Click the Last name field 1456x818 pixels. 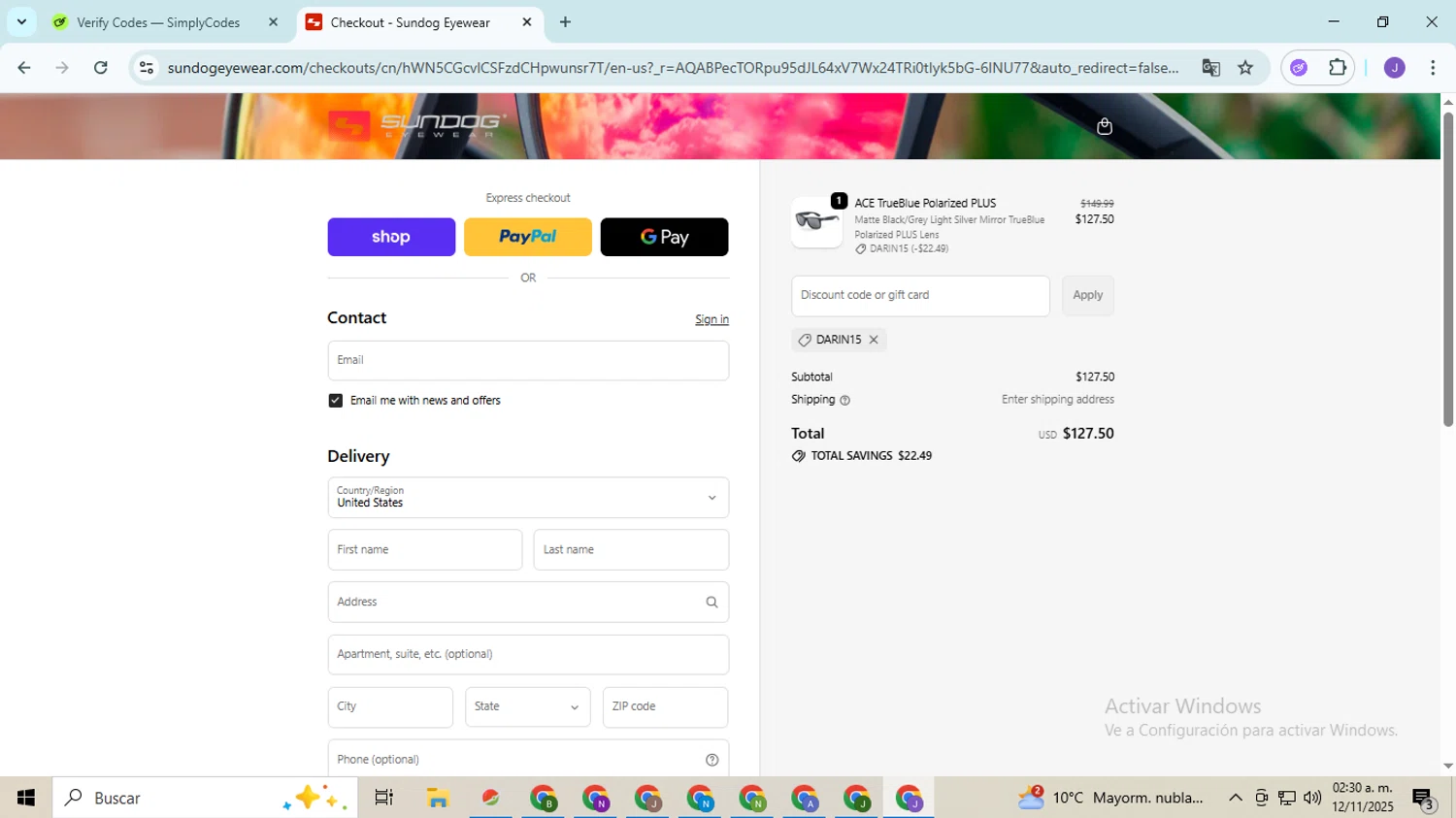click(631, 550)
